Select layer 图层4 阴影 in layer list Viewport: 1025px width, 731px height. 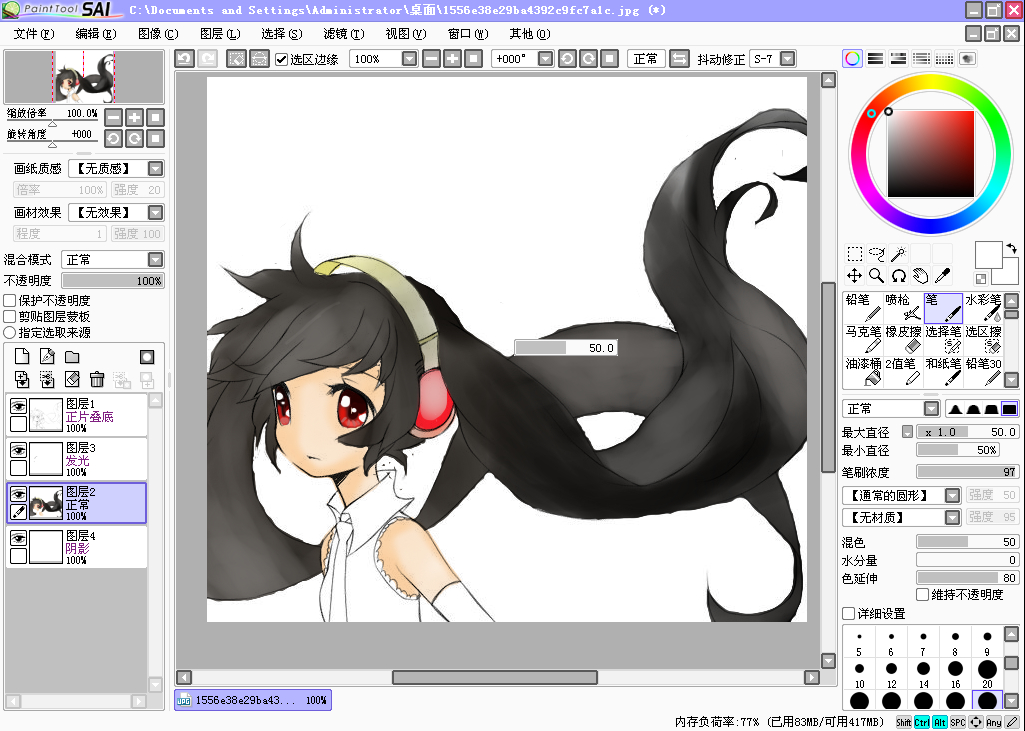[76, 547]
